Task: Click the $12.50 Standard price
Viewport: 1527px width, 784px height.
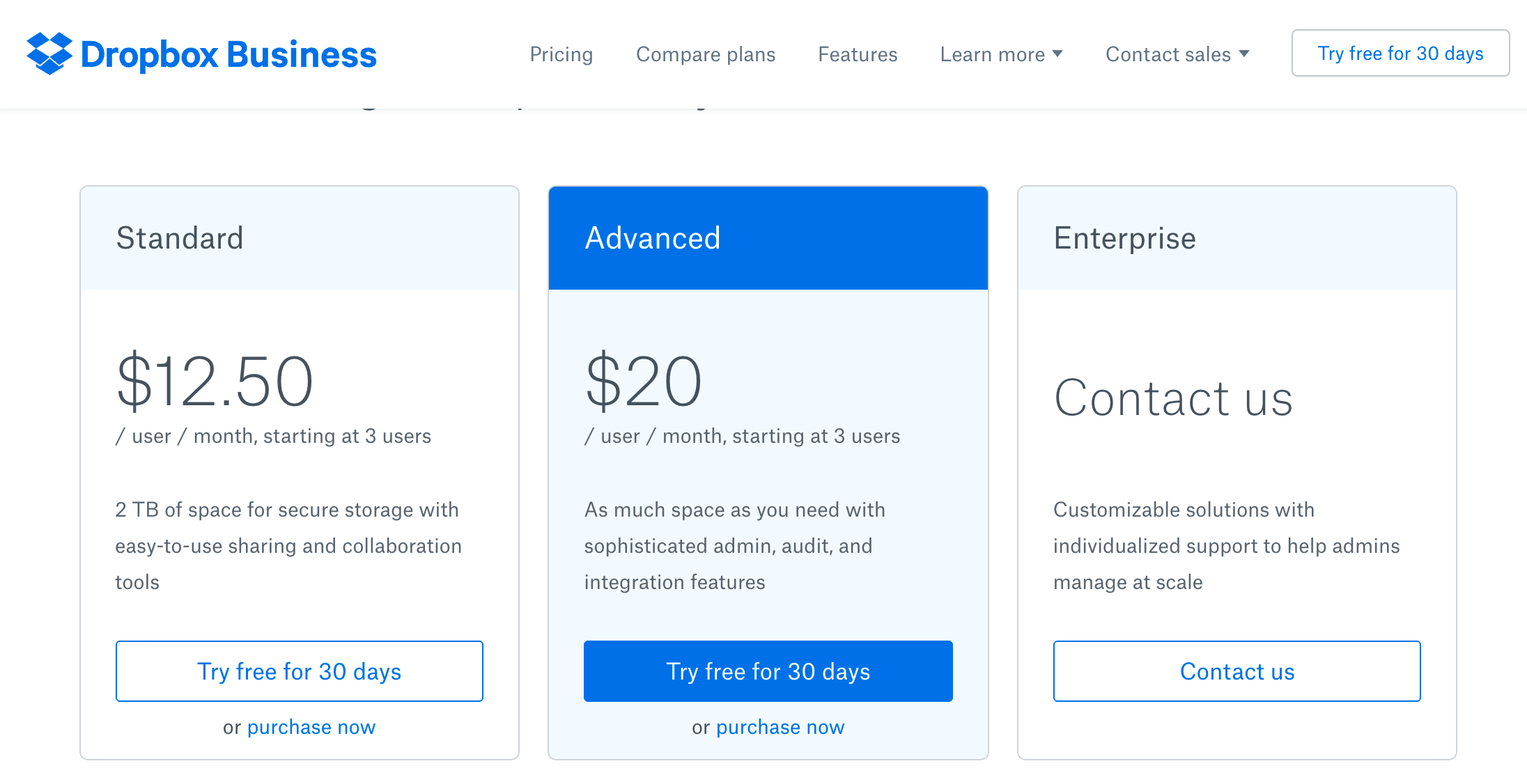Action: (215, 382)
